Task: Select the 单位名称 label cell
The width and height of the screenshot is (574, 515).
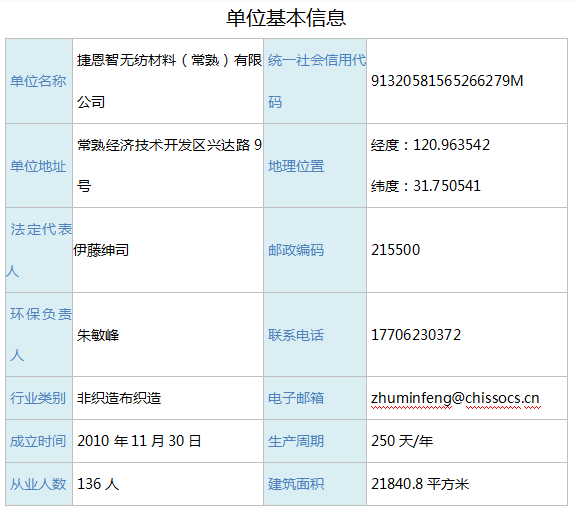Action: (x=38, y=81)
